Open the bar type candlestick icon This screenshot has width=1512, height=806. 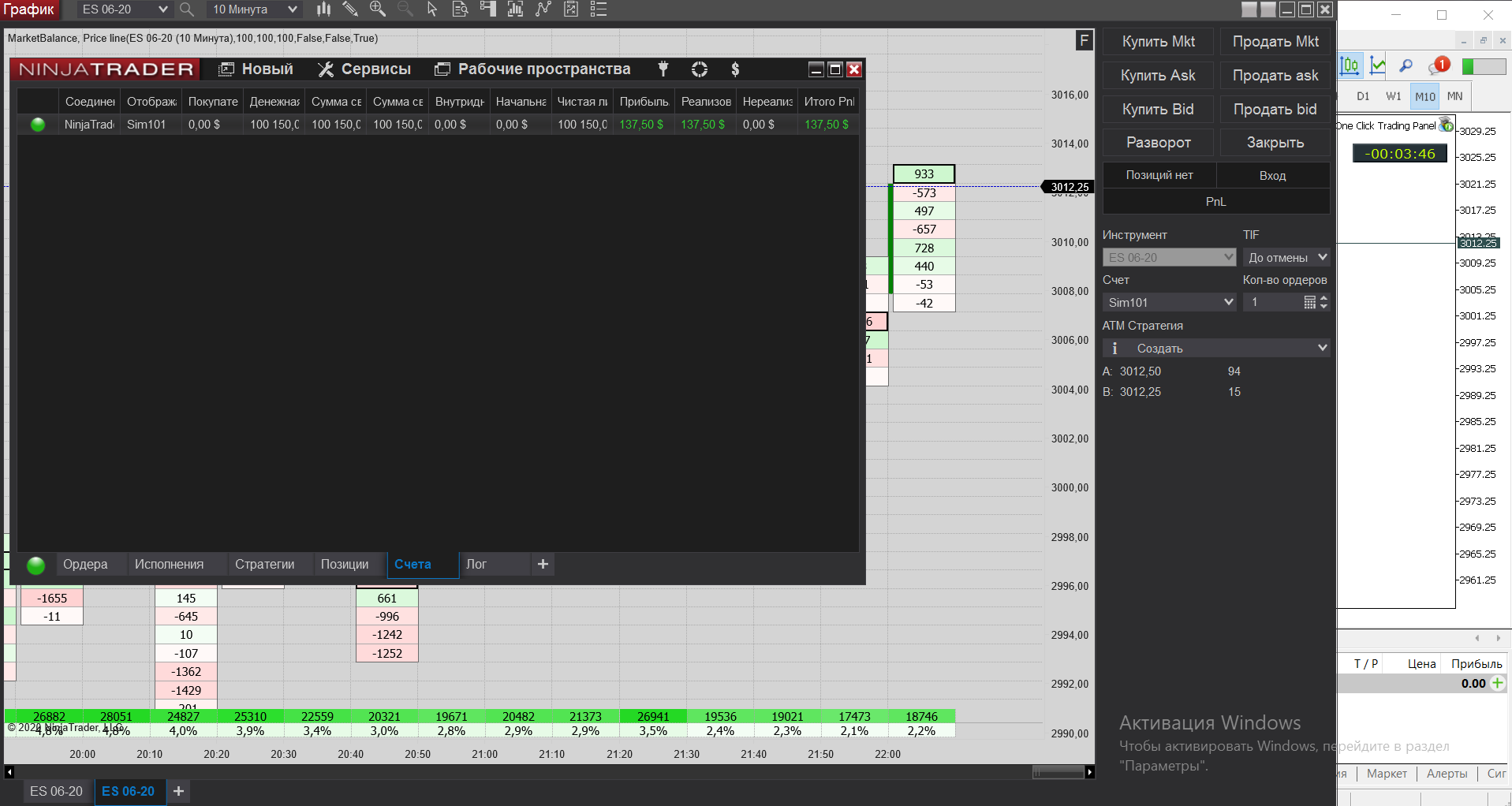[323, 9]
